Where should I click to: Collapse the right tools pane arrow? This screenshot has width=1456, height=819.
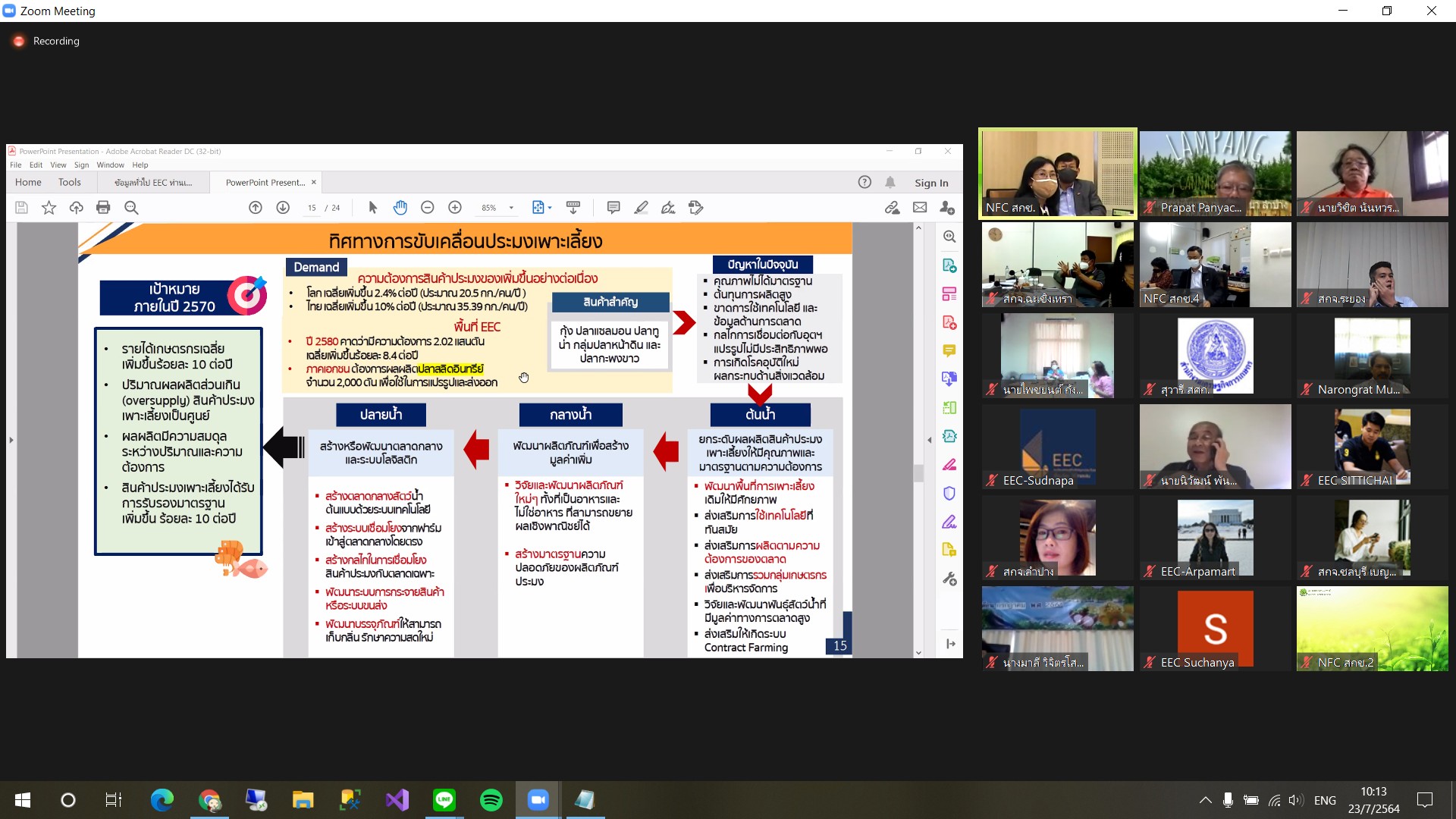pyautogui.click(x=930, y=440)
